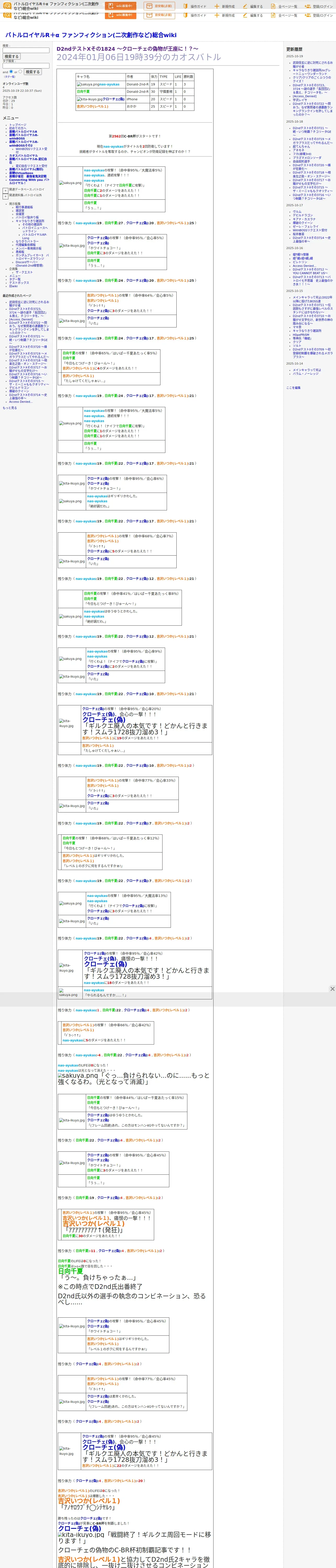Viewport: 336px width, 1568px height.
Task: Open Connecting With you バトルロイヤル! link
Action: 29,181
